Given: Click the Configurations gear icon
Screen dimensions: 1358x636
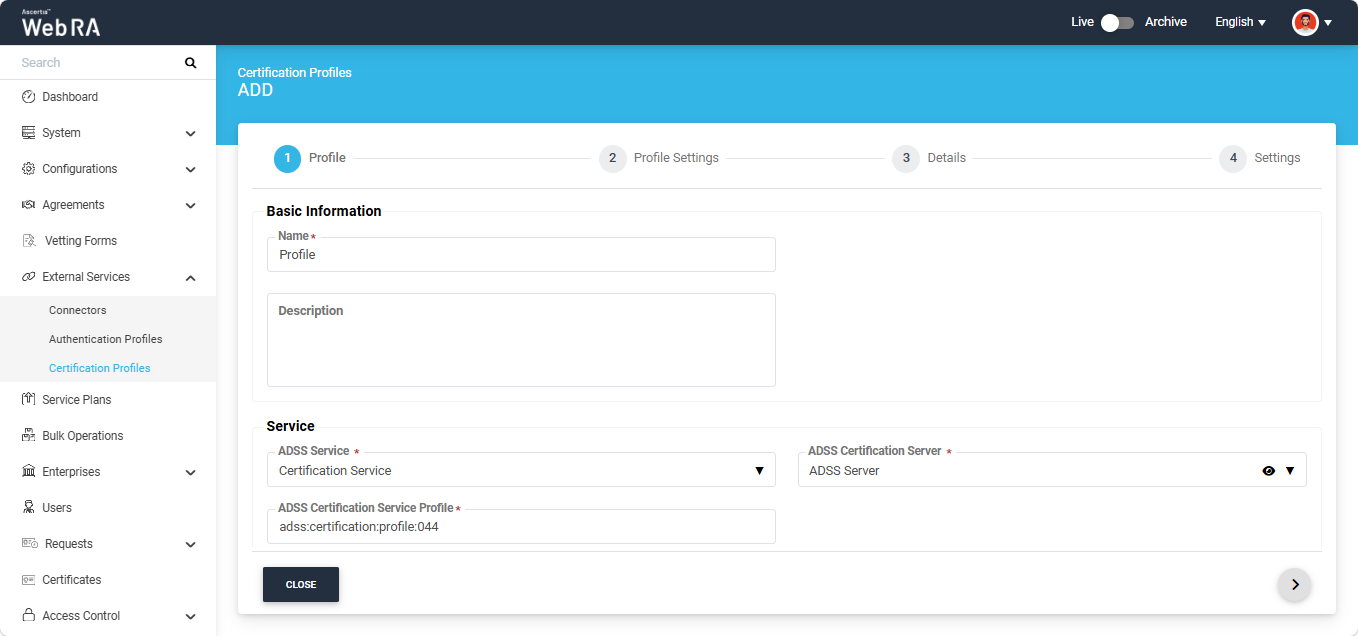Looking at the screenshot, I should (28, 169).
